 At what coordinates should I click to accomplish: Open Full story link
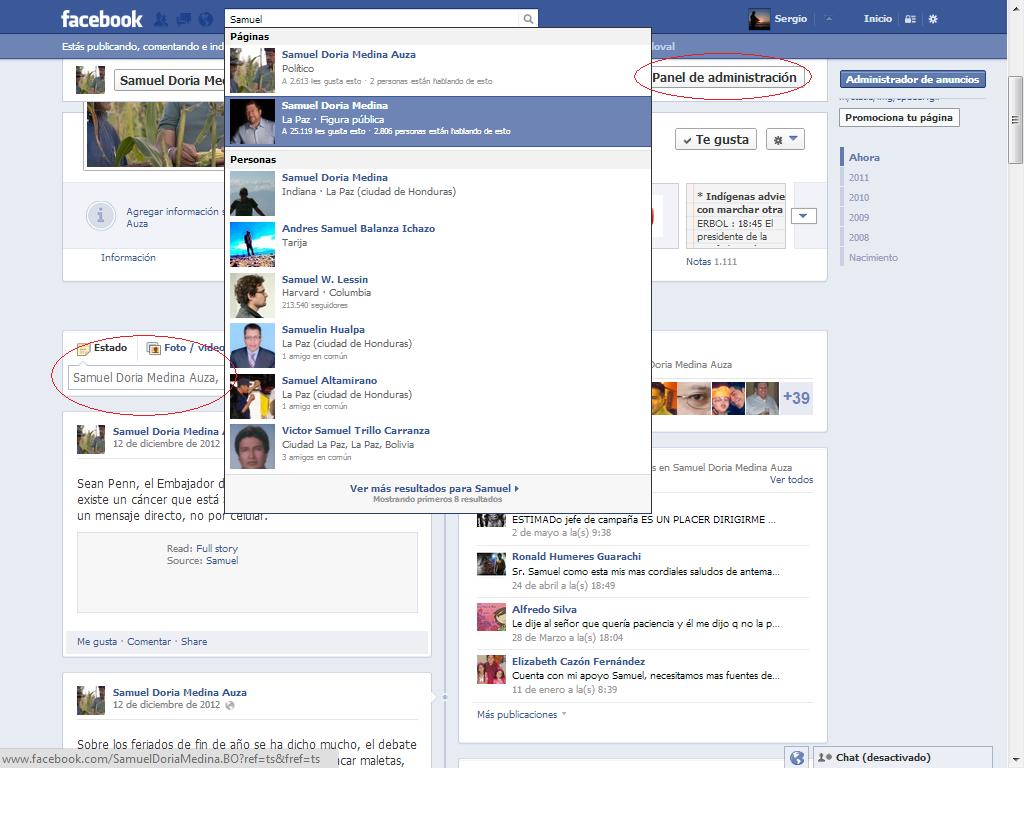point(217,548)
